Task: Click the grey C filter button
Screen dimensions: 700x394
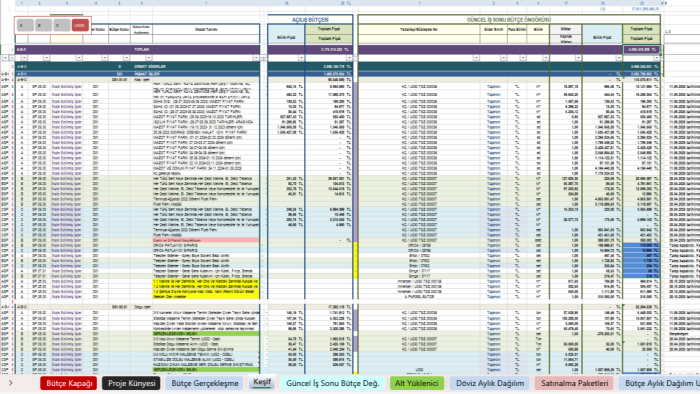Action: pyautogui.click(x=62, y=25)
